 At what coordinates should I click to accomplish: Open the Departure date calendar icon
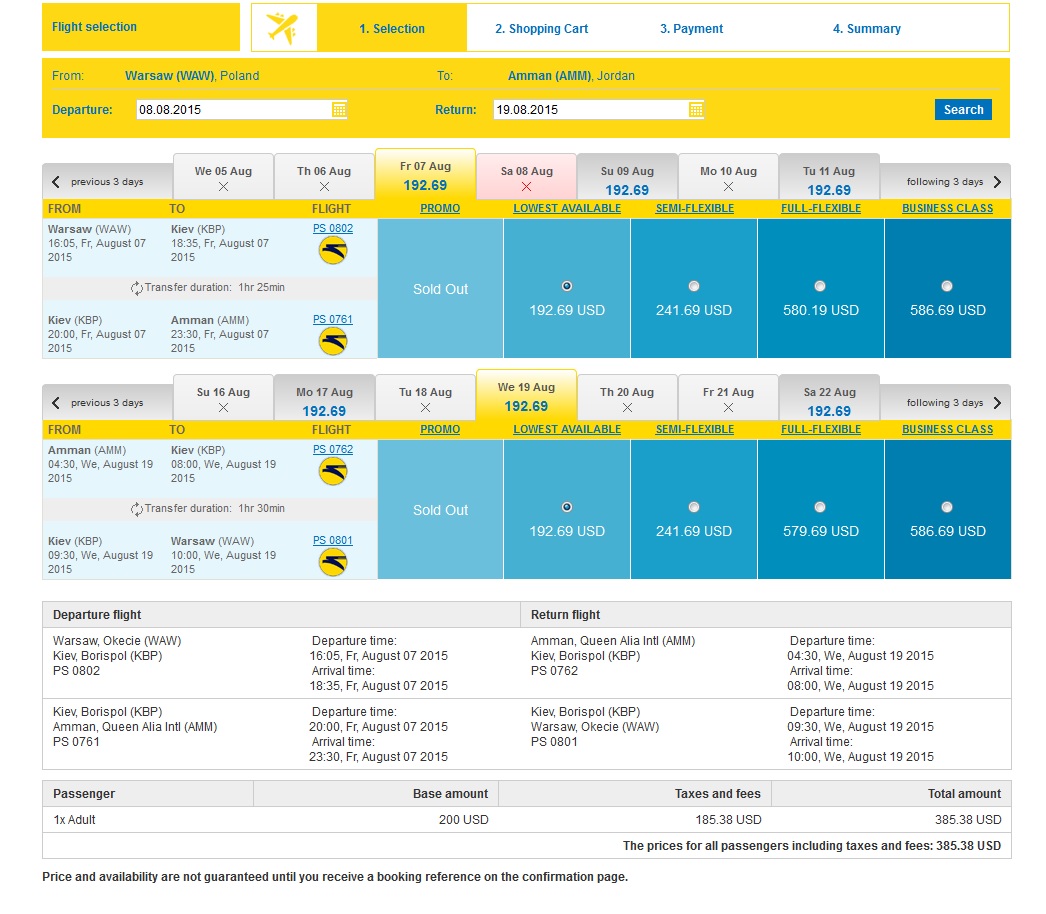point(339,109)
